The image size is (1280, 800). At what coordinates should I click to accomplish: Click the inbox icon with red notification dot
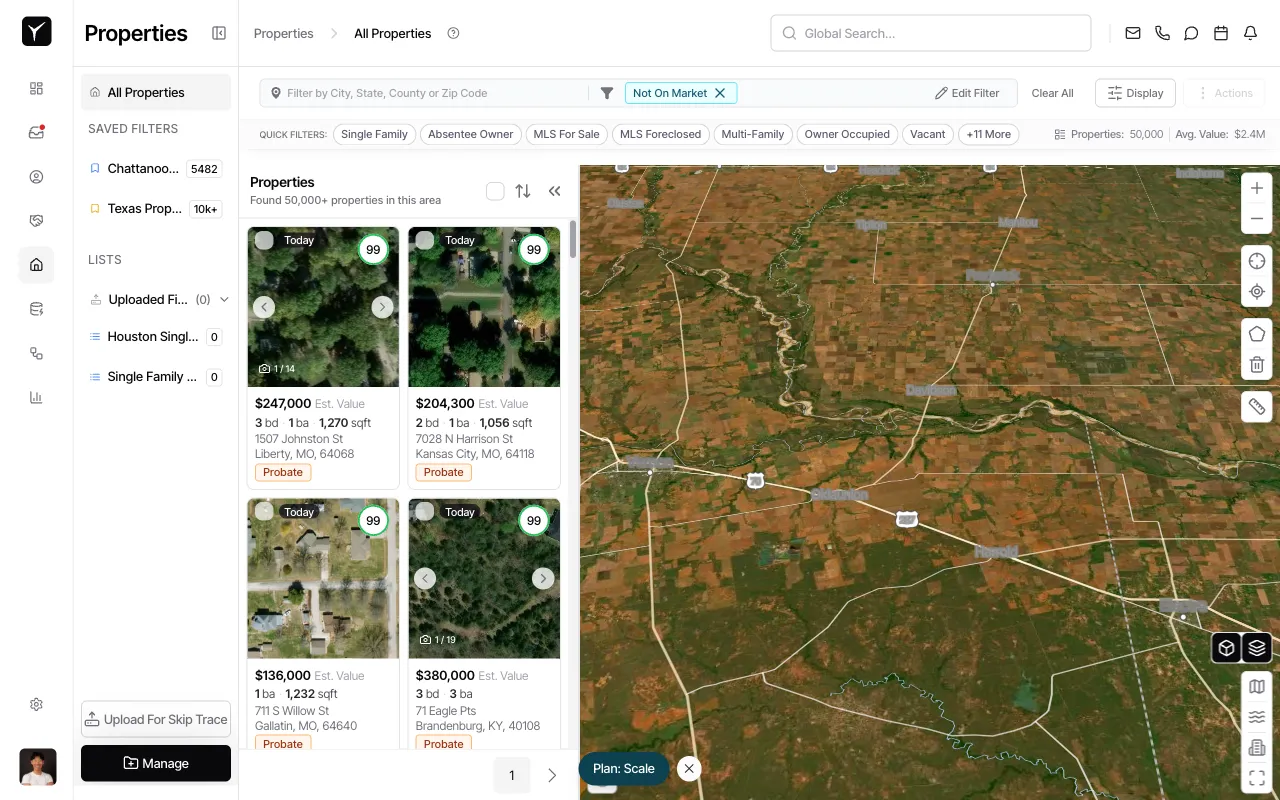tap(36, 131)
